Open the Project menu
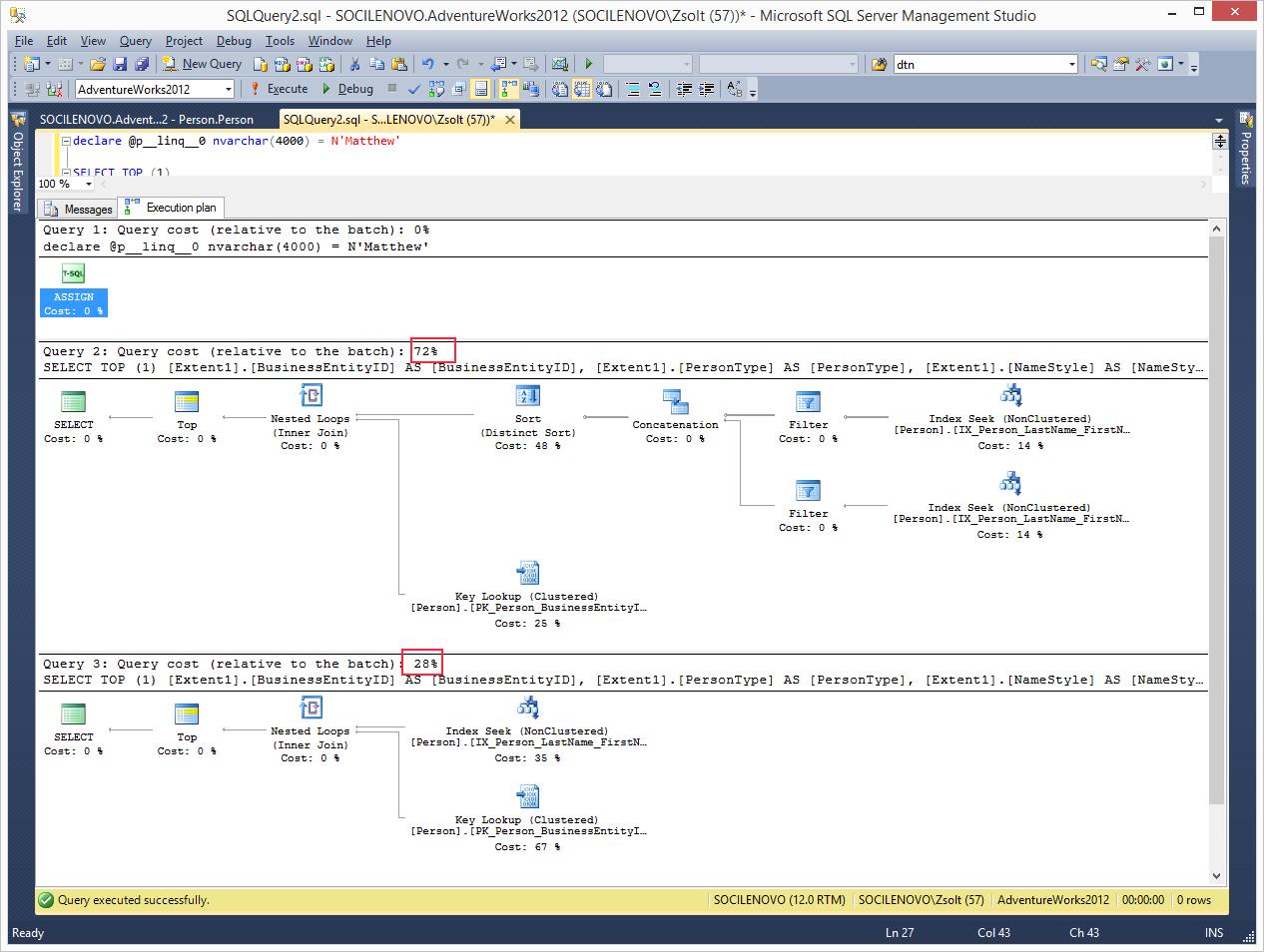Viewport: 1264px width, 952px height. tap(184, 41)
